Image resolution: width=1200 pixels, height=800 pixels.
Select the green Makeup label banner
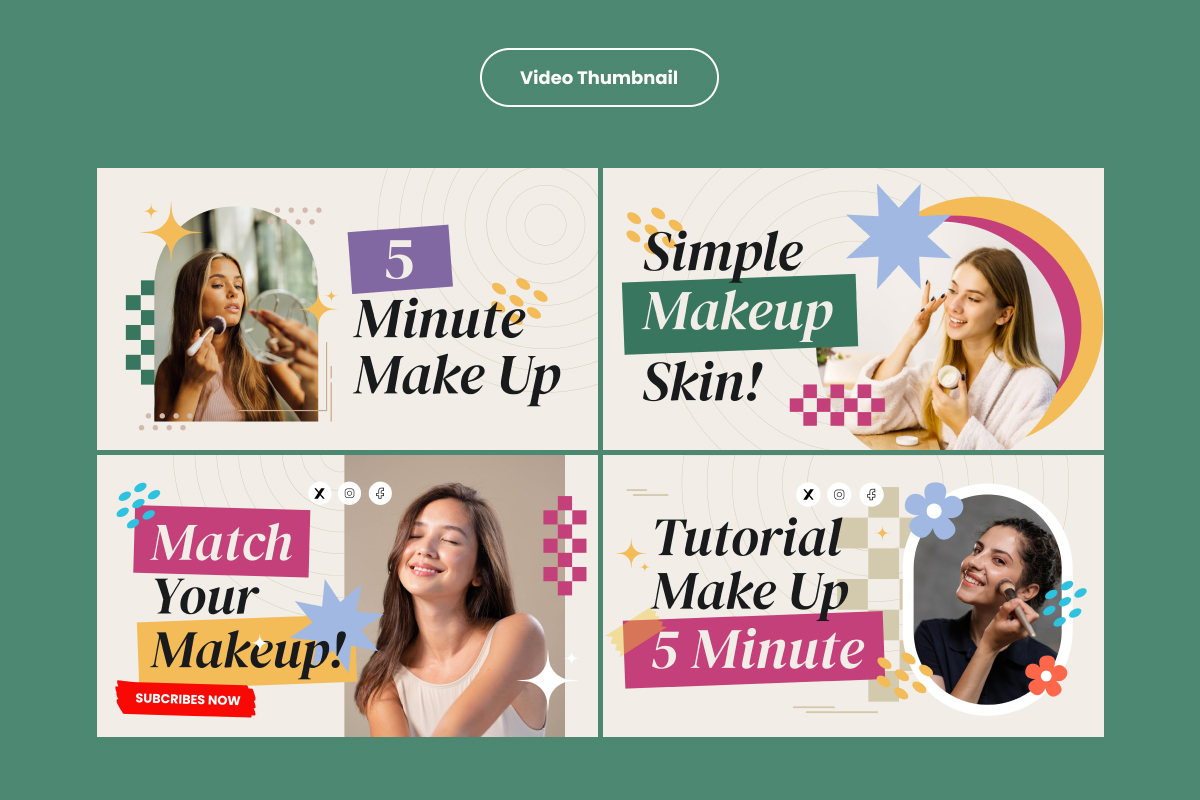click(740, 313)
